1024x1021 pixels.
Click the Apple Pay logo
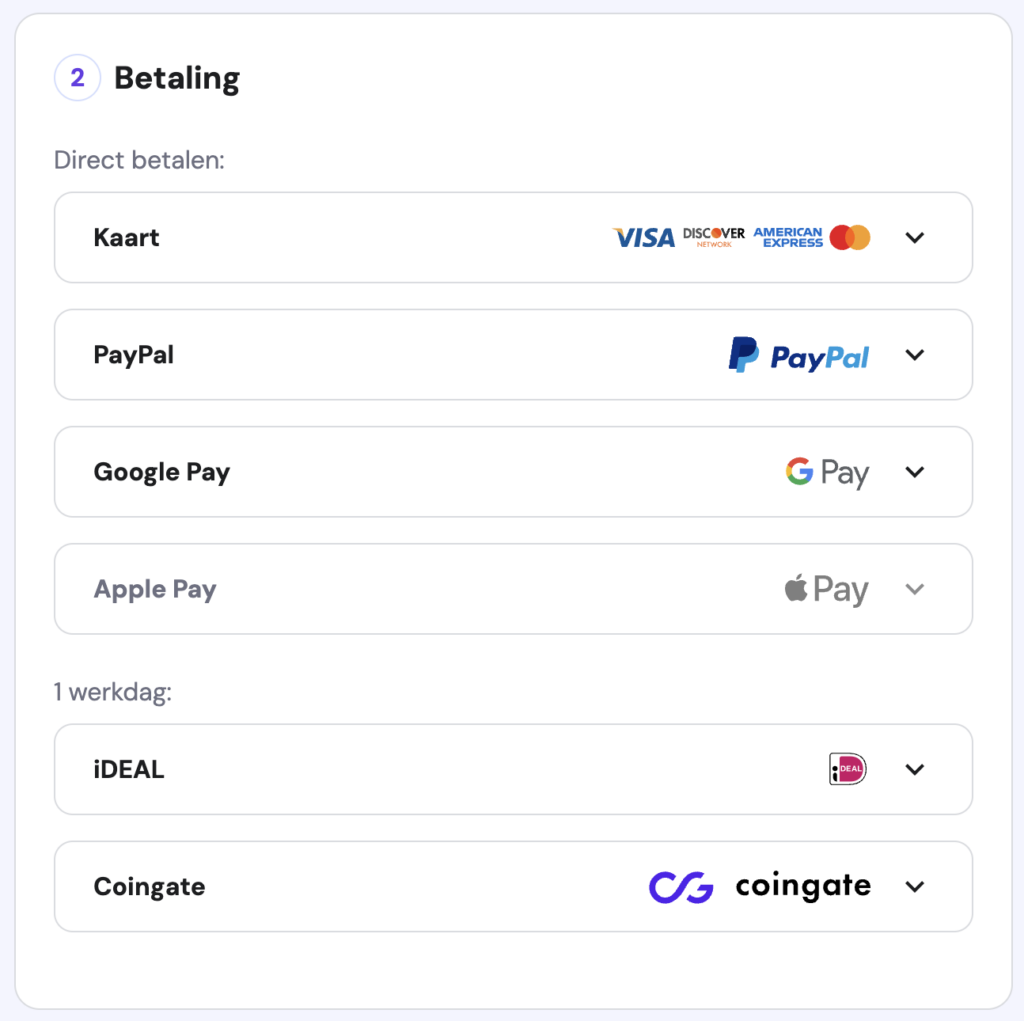coord(826,589)
